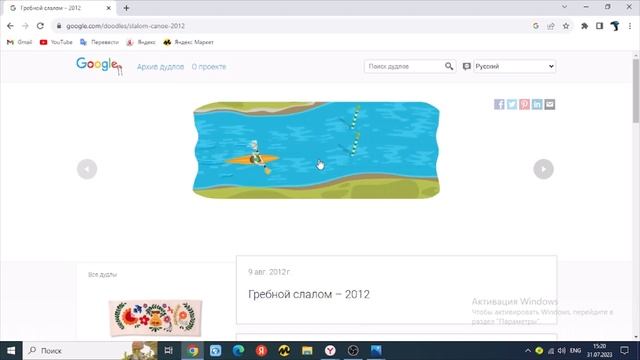This screenshot has height=360, width=640.
Task: Open Yandex app from taskbar
Action: point(261,351)
